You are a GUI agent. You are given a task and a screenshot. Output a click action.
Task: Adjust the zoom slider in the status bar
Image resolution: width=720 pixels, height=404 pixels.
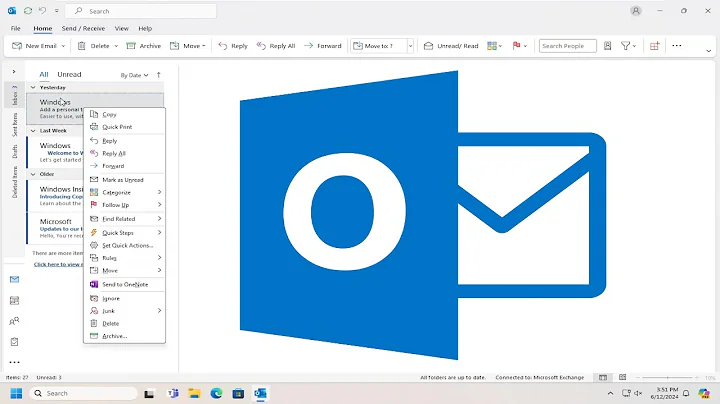670,377
